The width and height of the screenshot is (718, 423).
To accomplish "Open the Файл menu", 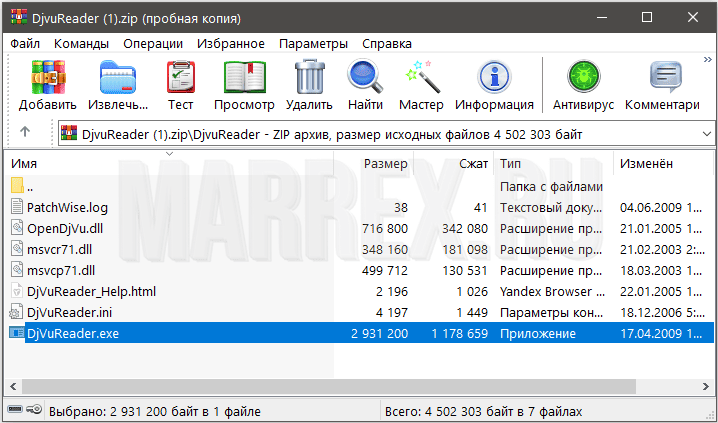I will (25, 44).
